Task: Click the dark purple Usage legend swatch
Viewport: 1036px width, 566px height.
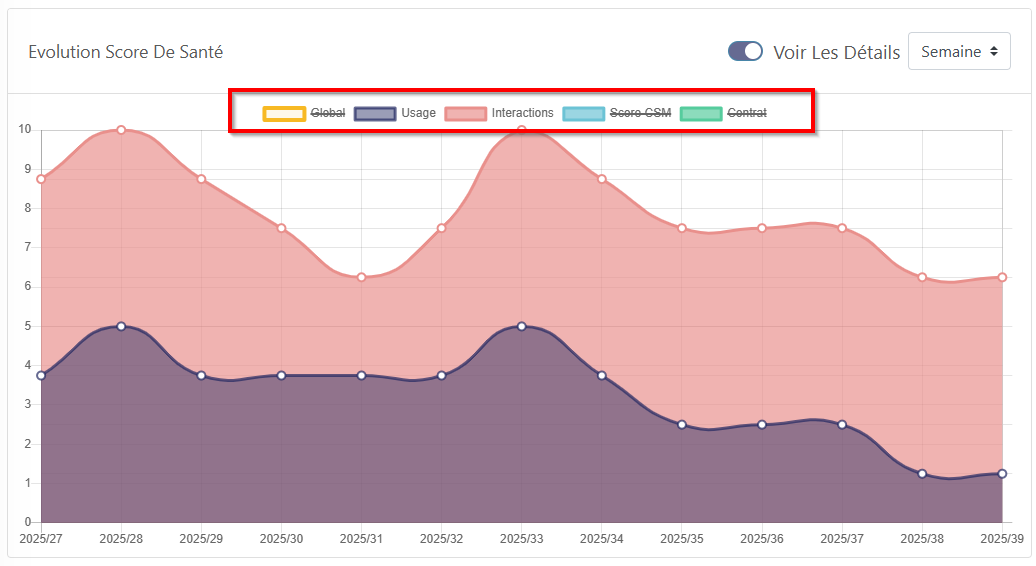Action: [x=375, y=113]
